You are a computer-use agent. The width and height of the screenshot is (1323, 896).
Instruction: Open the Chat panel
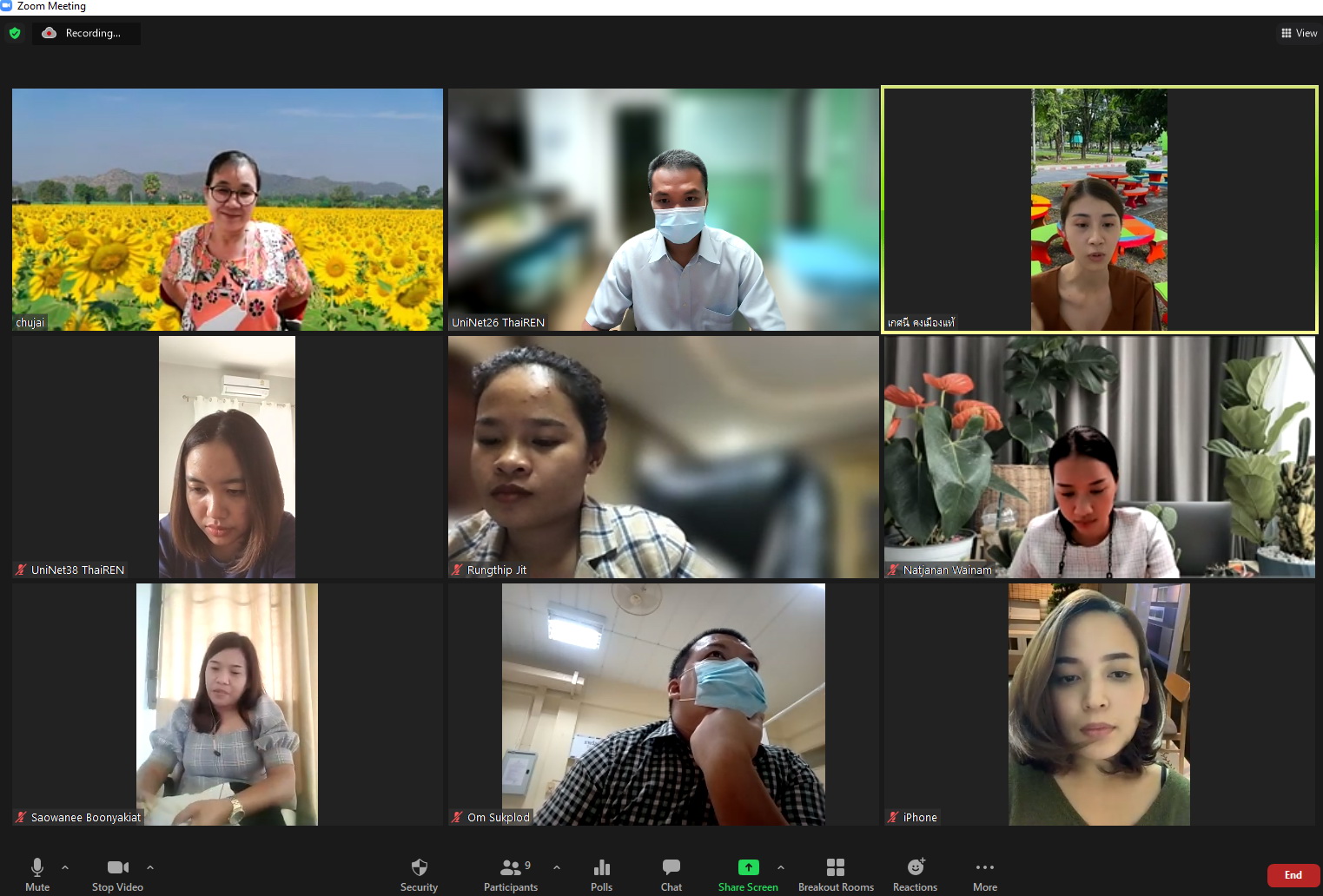(671, 873)
